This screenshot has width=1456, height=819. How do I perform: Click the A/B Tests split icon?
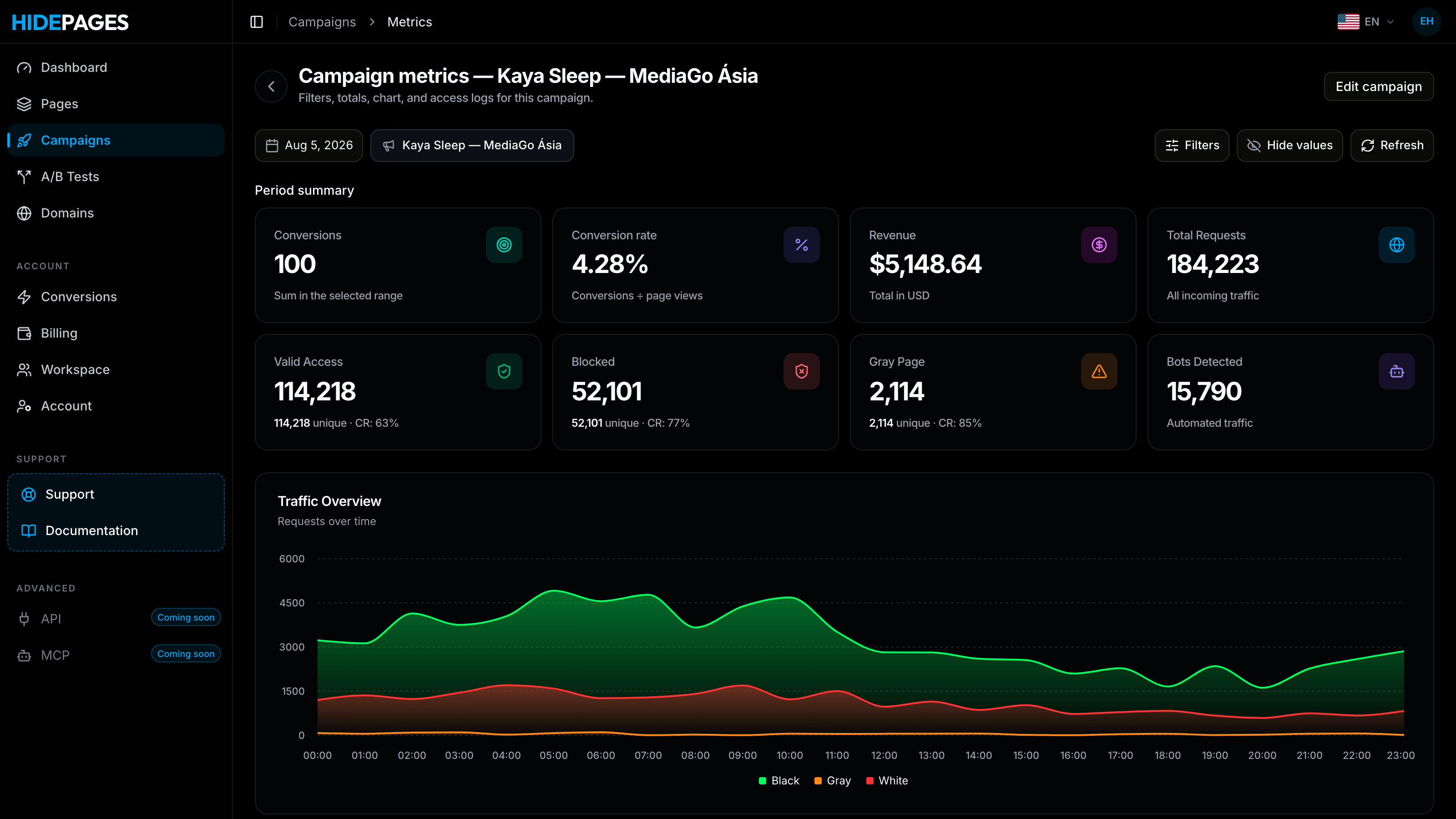tap(24, 177)
